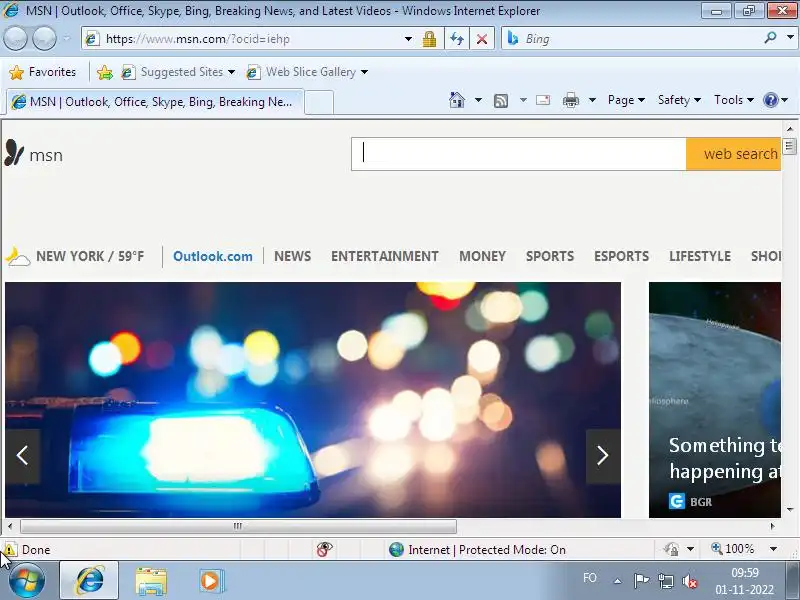Image resolution: width=800 pixels, height=600 pixels.
Task: Open the Safety menu
Action: 679,100
